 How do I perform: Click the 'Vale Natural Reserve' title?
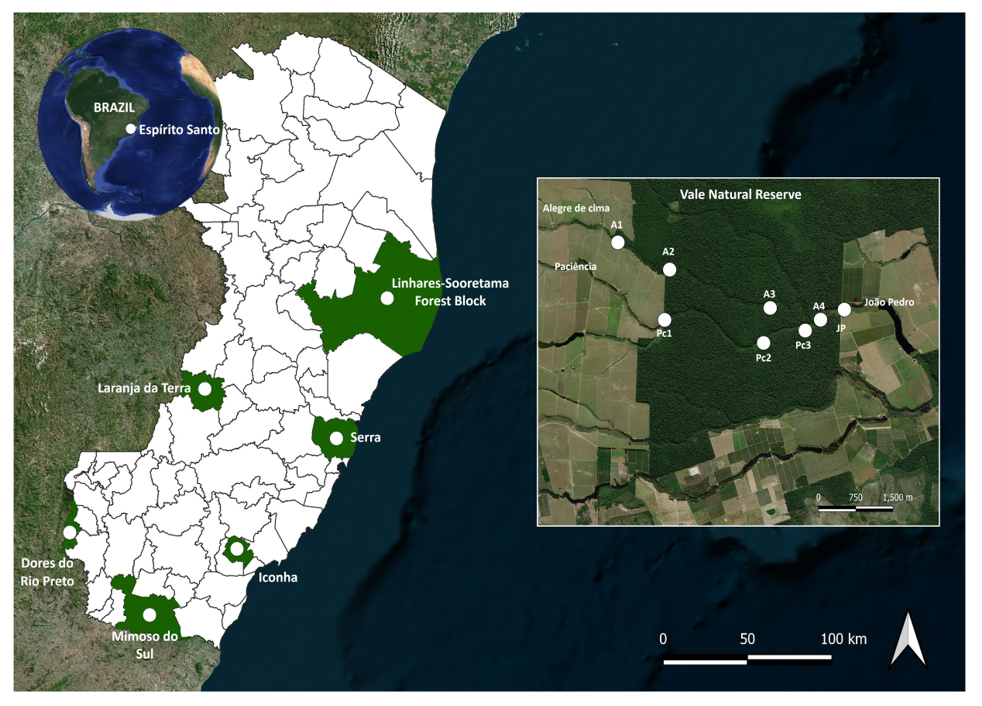pos(741,194)
